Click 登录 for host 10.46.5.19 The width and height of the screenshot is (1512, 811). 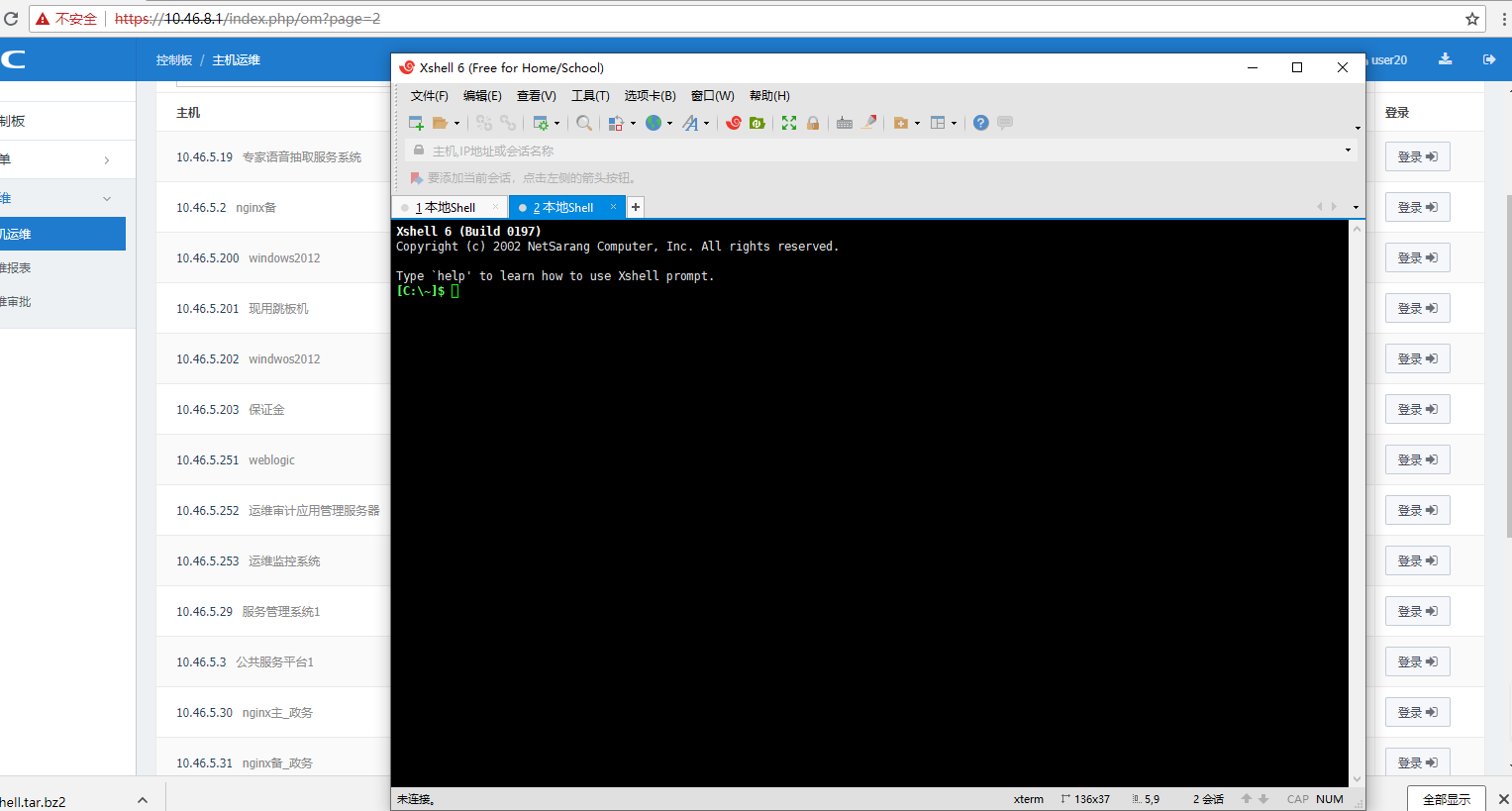coord(1417,156)
